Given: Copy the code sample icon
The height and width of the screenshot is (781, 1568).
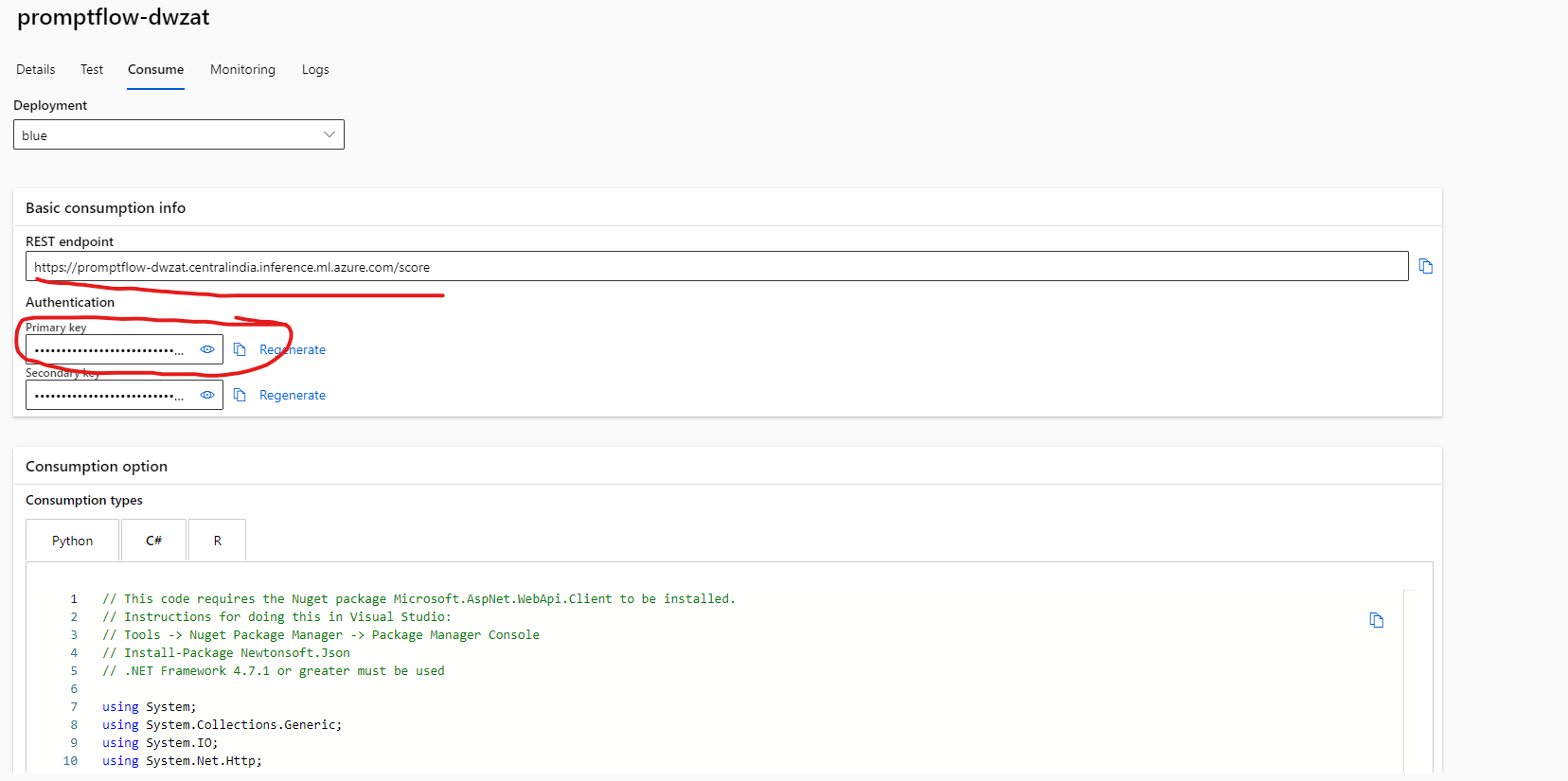Looking at the screenshot, I should coord(1376,620).
